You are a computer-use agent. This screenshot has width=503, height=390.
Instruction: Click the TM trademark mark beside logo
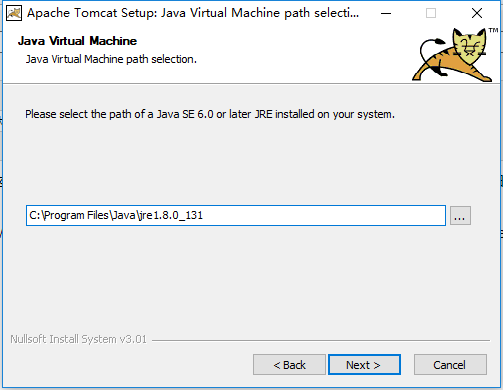pyautogui.click(x=493, y=30)
